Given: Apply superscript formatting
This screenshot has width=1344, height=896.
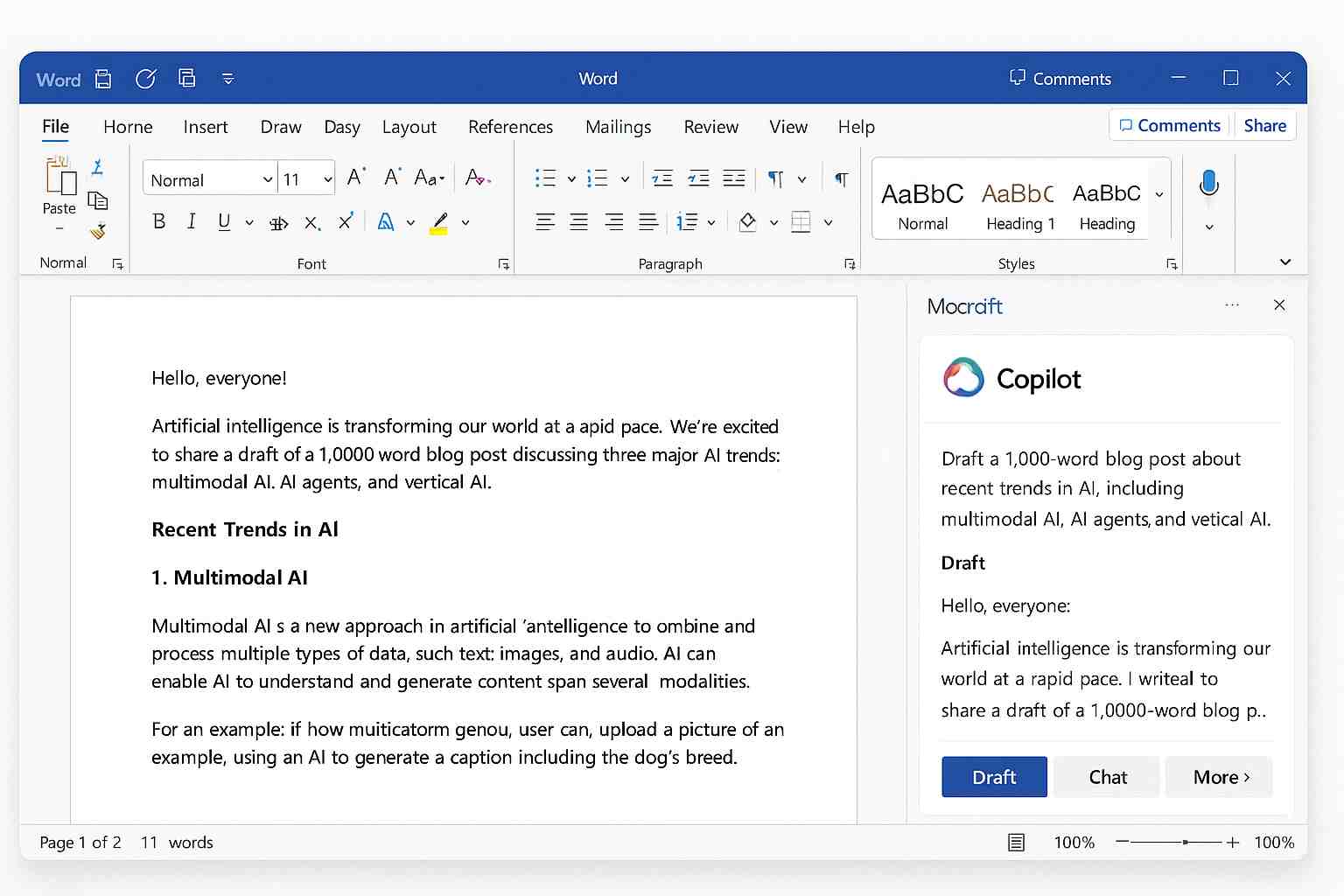Looking at the screenshot, I should [346, 220].
